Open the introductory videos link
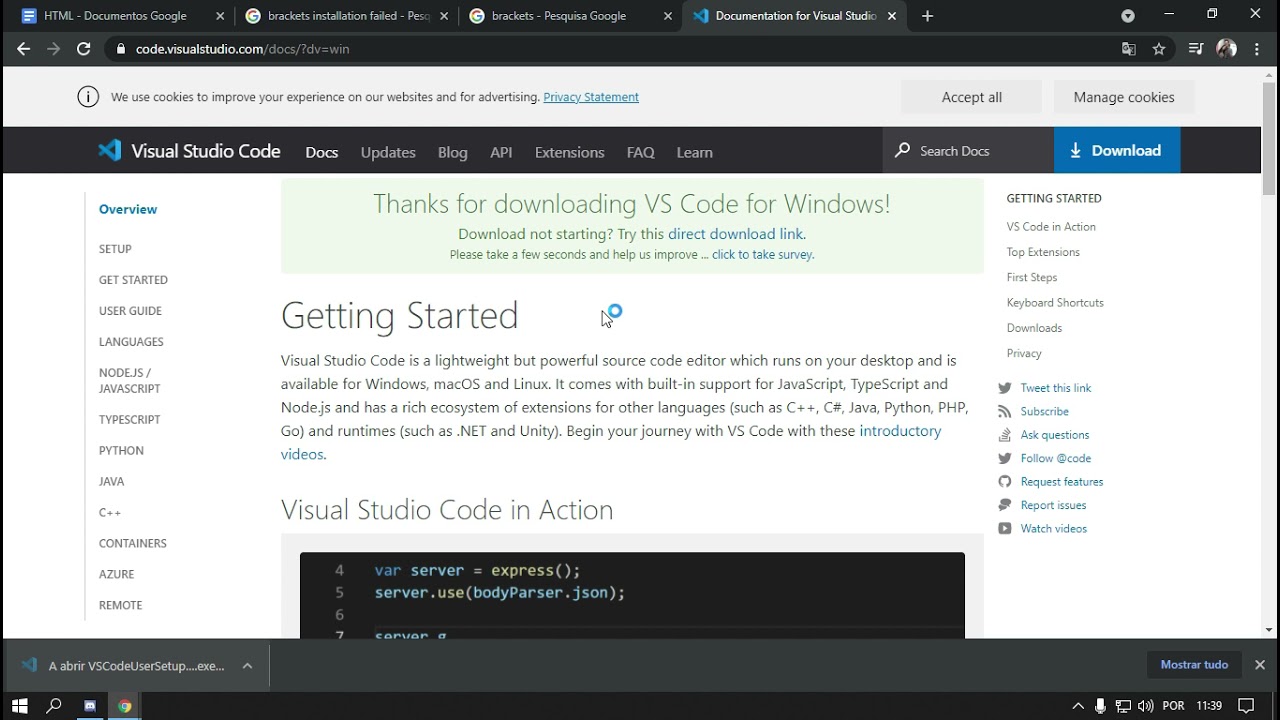Screen dimensions: 1280x720 pos(611,442)
